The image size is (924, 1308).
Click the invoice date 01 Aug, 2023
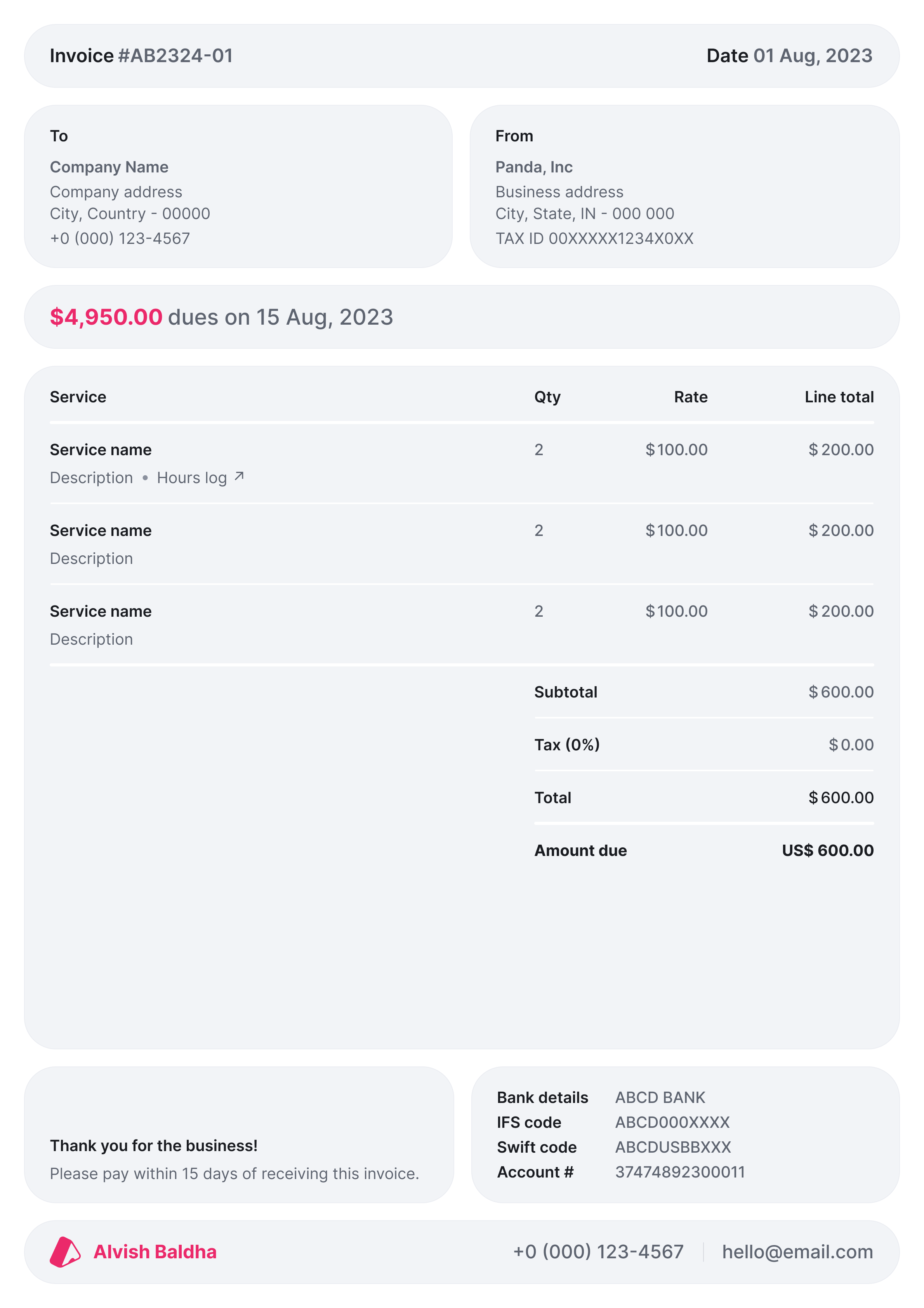[x=812, y=56]
